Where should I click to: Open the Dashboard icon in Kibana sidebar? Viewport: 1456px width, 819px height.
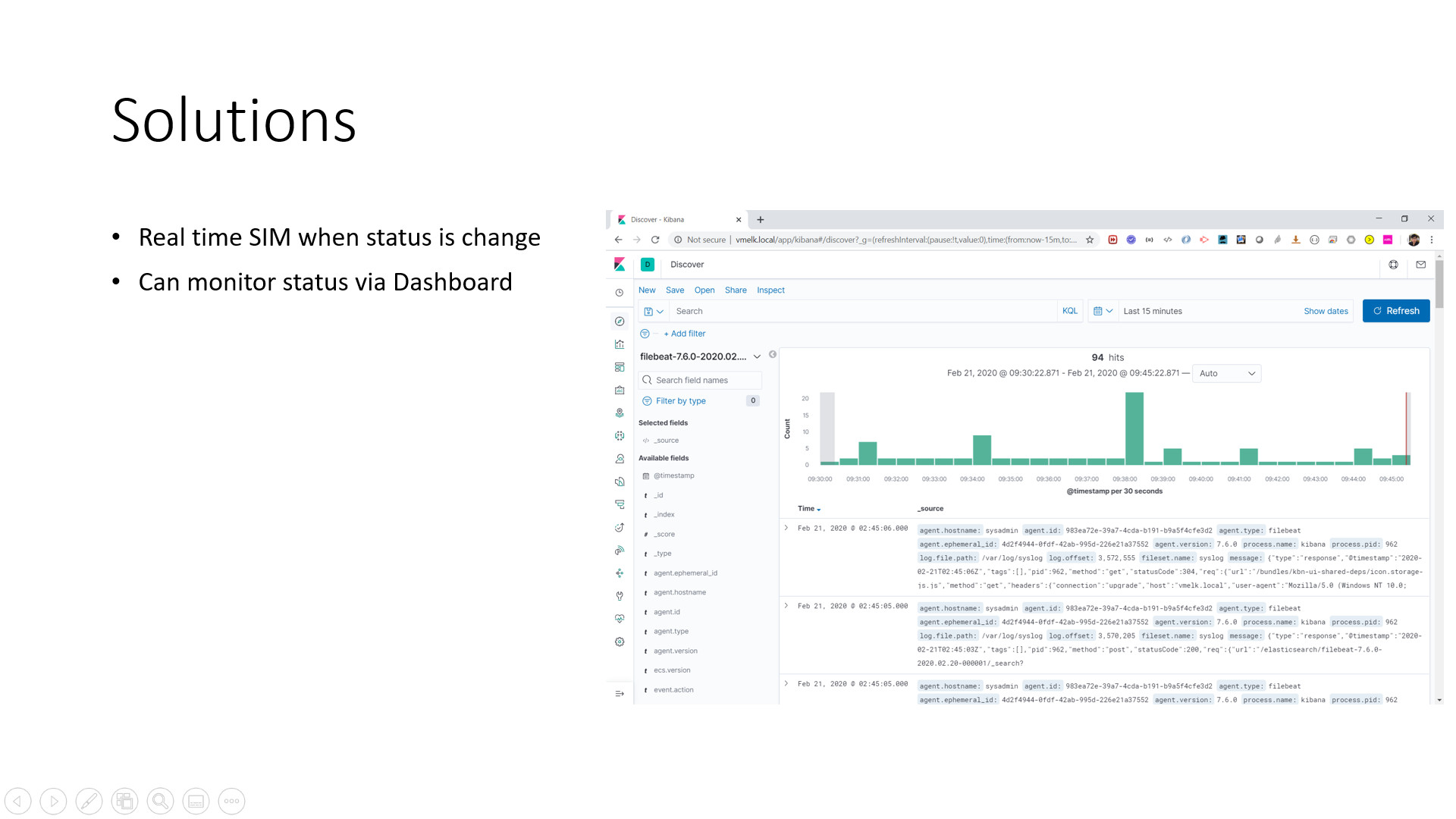pyautogui.click(x=620, y=367)
